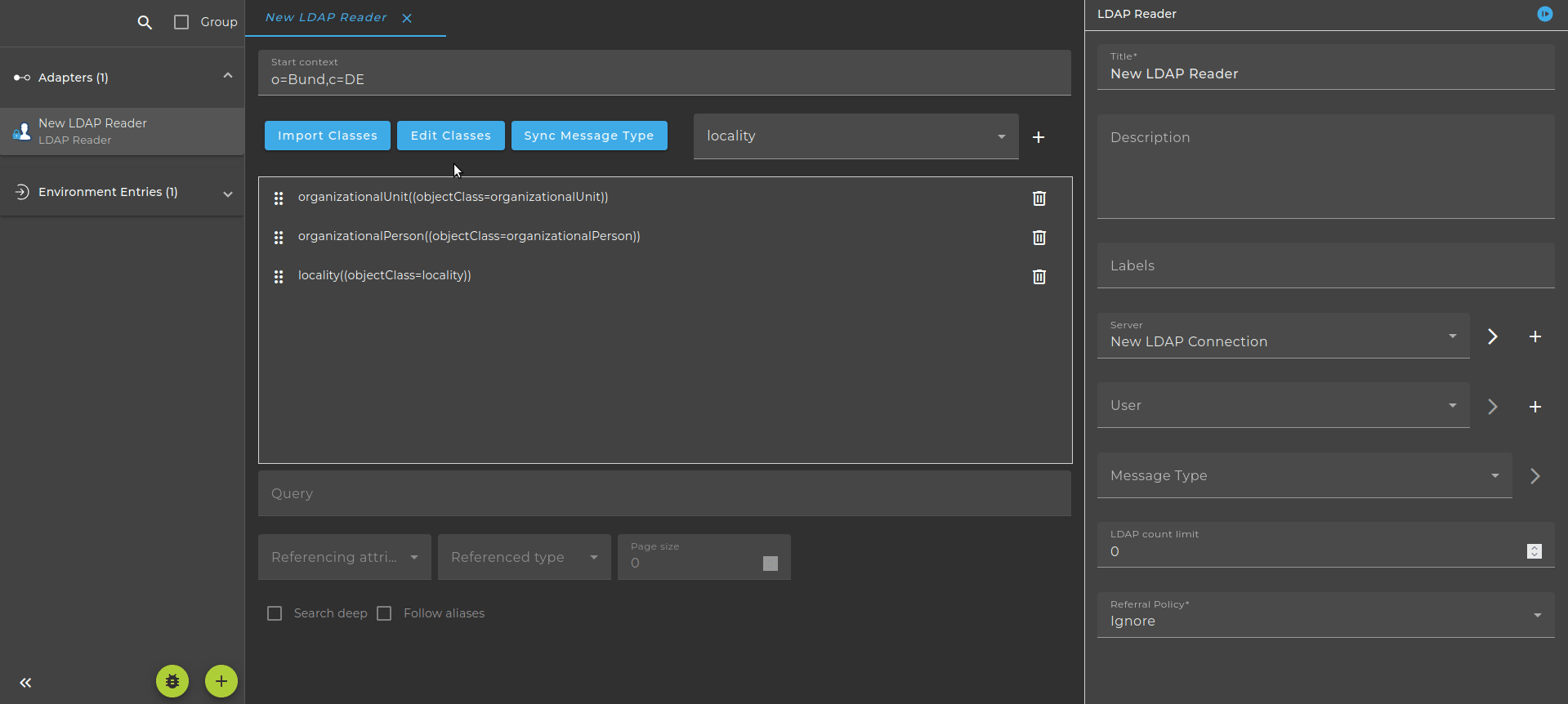Close the New LDAP Reader tab
Image resolution: width=1568 pixels, height=704 pixels.
[407, 18]
